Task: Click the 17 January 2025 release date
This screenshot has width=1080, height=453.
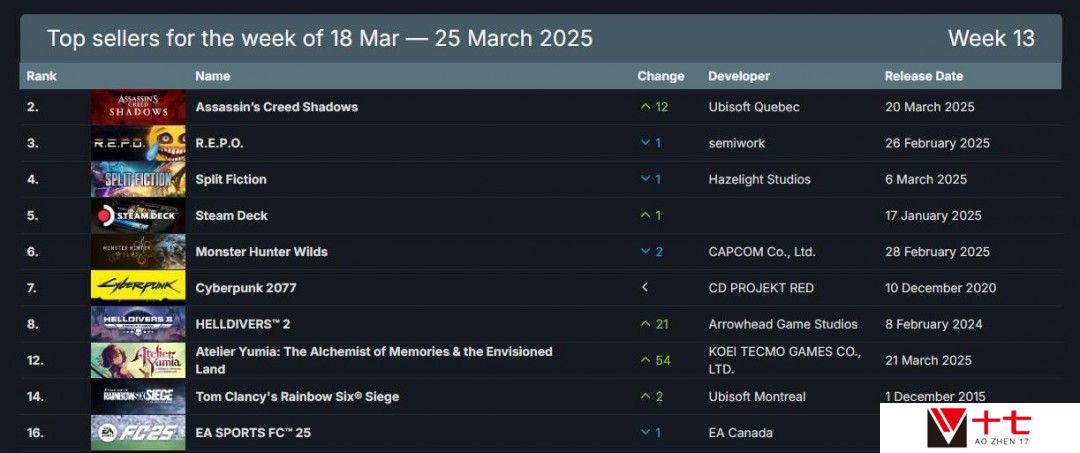Action: coord(933,215)
